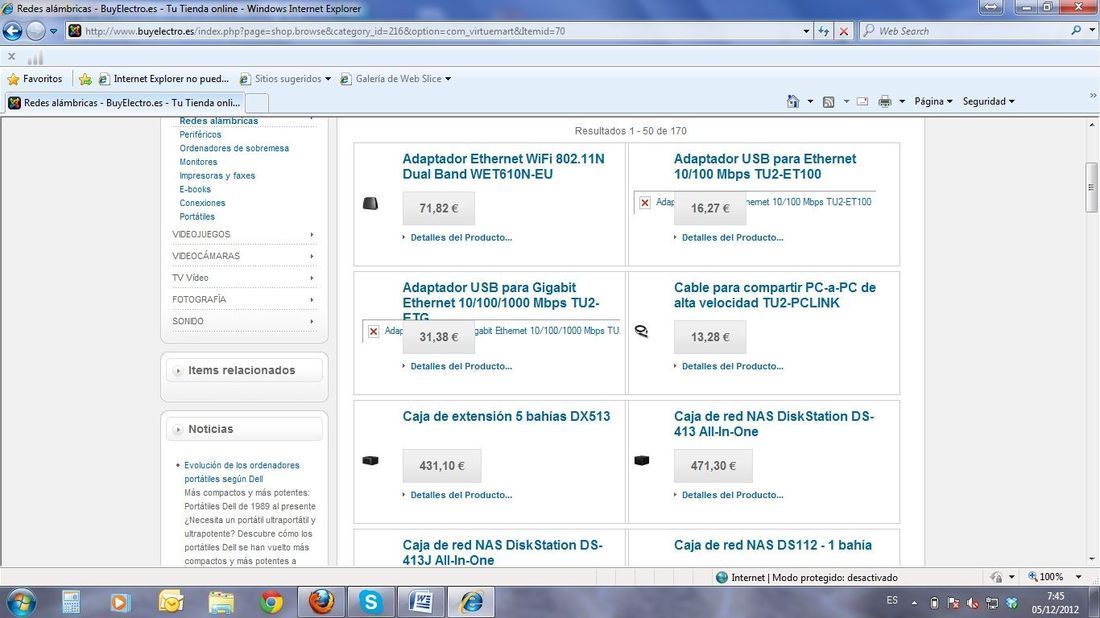The image size is (1100, 618).
Task: Click the RSS feeds icon
Action: (x=829, y=101)
